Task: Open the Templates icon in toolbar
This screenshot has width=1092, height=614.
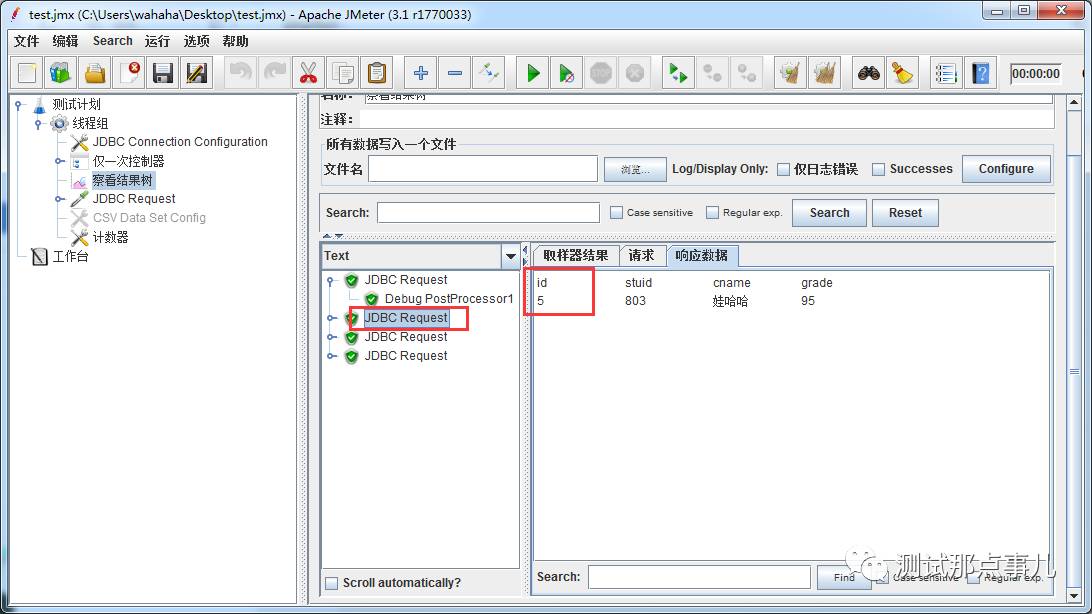Action: [x=61, y=73]
